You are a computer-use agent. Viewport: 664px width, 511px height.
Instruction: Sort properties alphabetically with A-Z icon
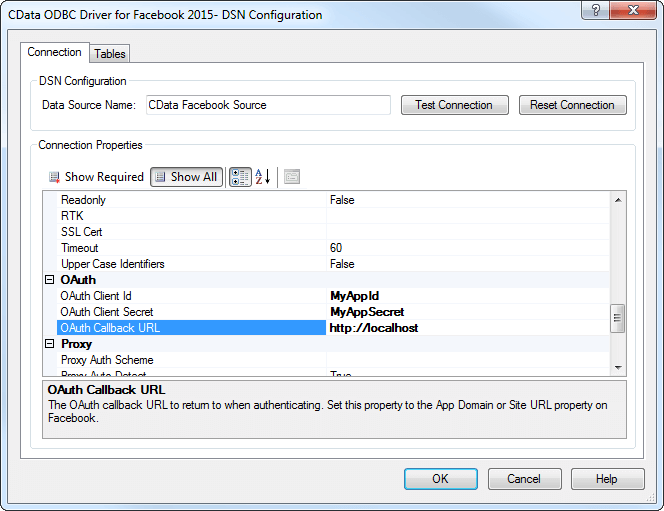(263, 177)
